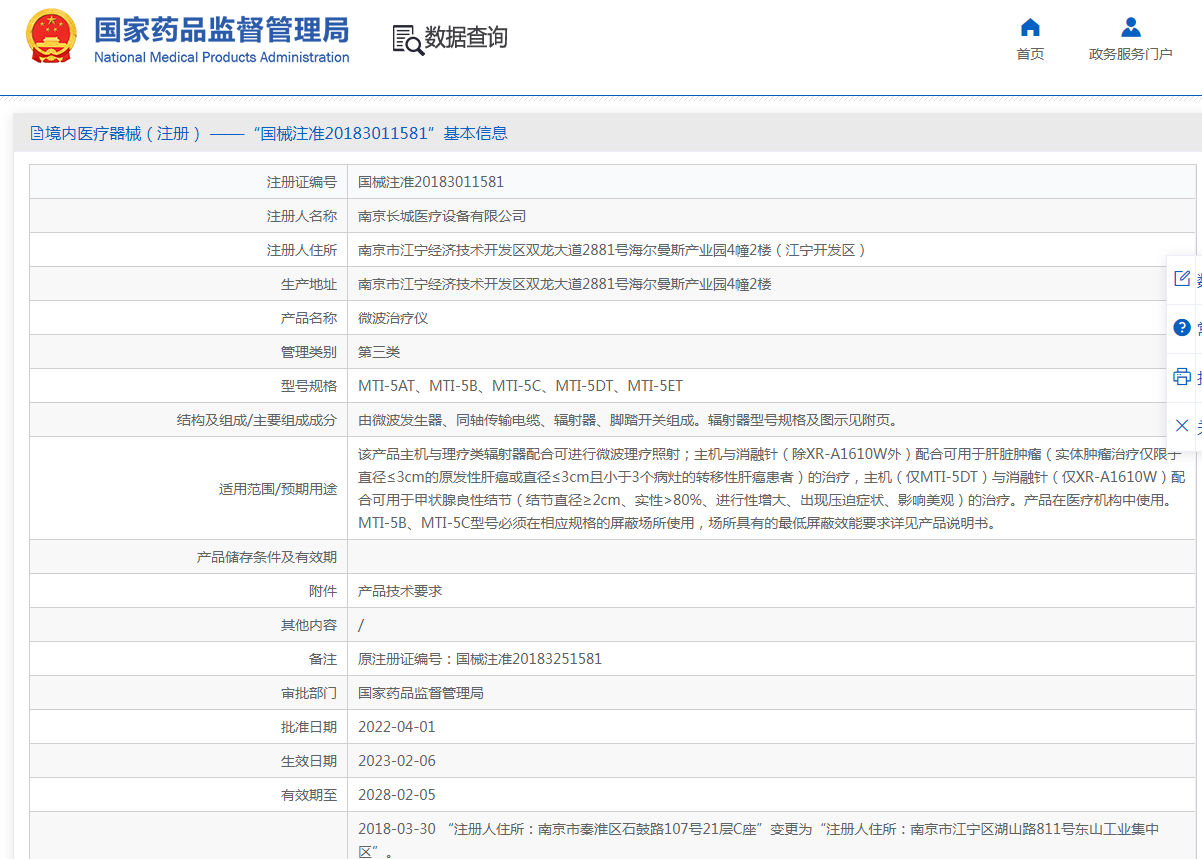Screen dimensions: 1202x859
Task: Click the 生产地址 address value
Action: (x=565, y=284)
